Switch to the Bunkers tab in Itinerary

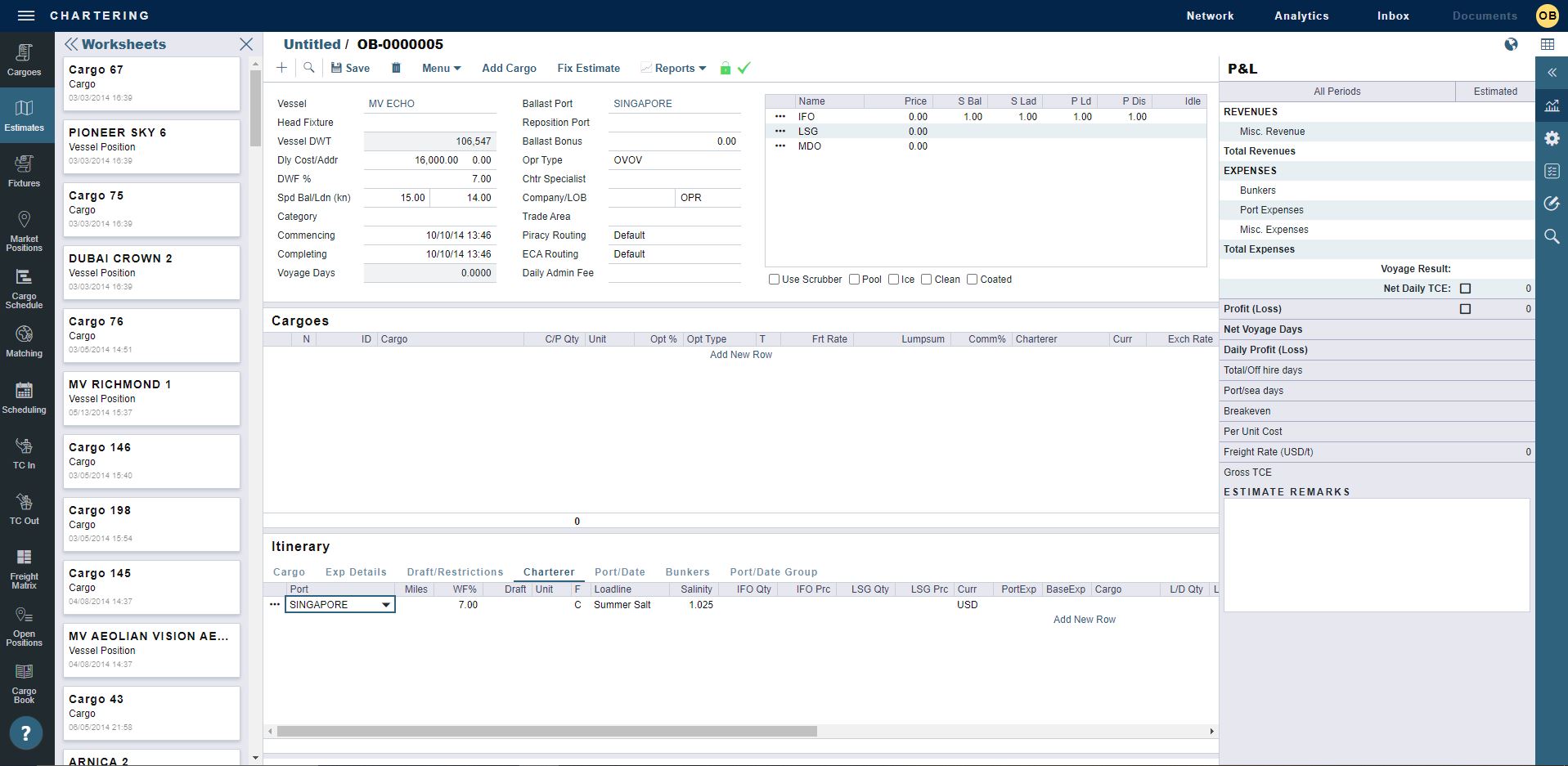(x=688, y=571)
